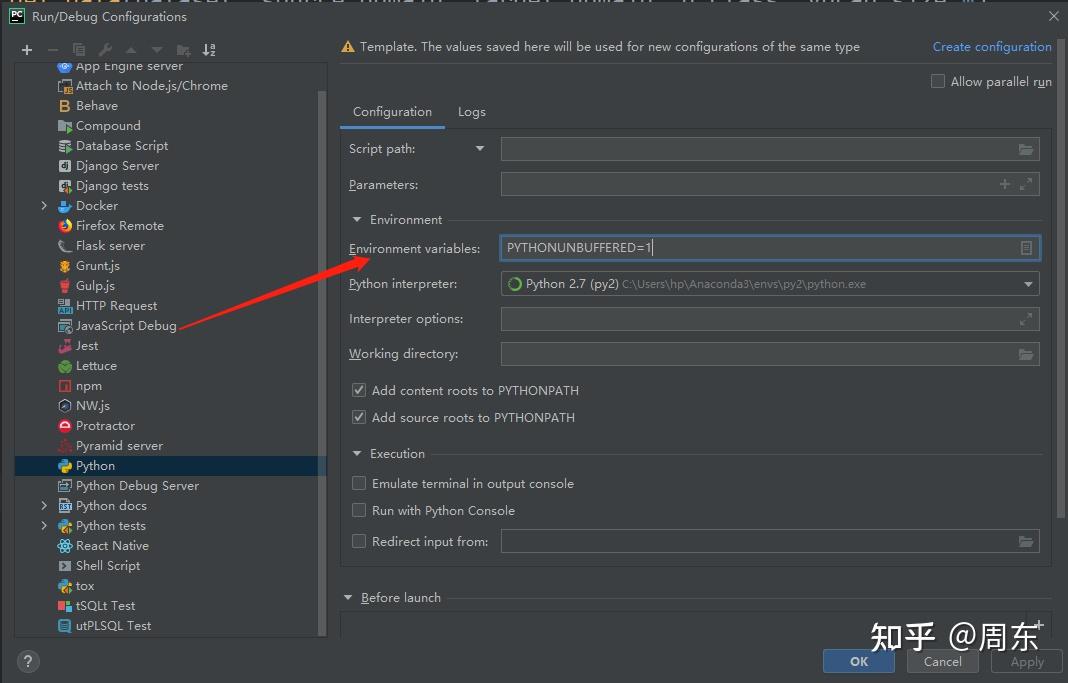Click the Create configuration link

tap(991, 47)
